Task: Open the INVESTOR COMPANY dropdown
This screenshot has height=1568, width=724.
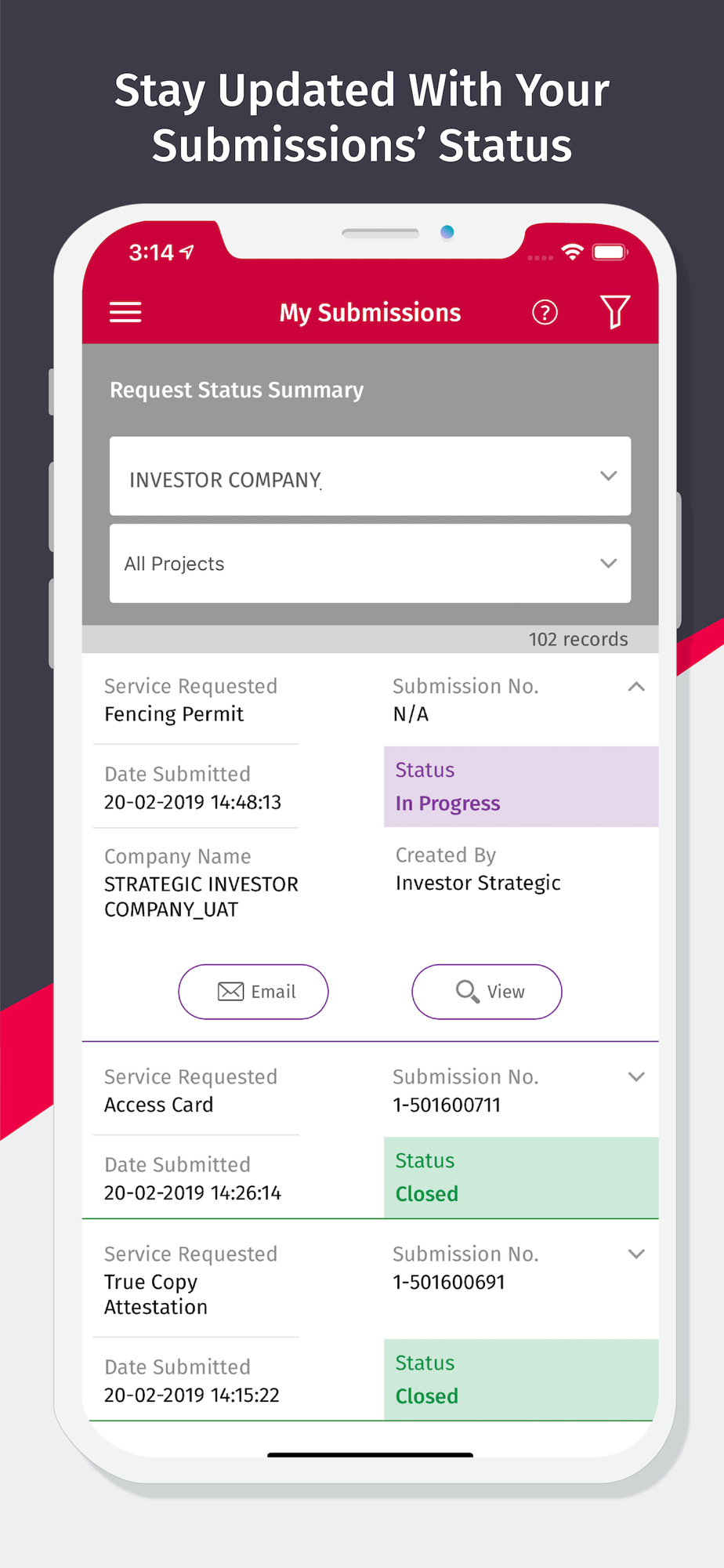Action: 370,476
